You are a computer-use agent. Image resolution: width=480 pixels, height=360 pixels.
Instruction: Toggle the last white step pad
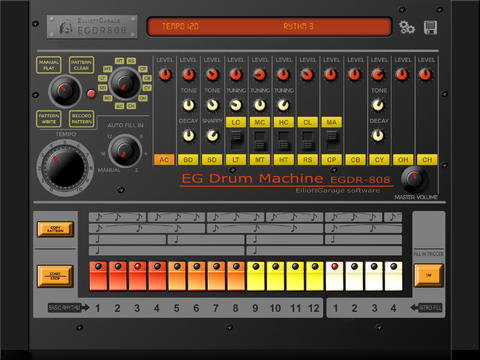[394, 276]
